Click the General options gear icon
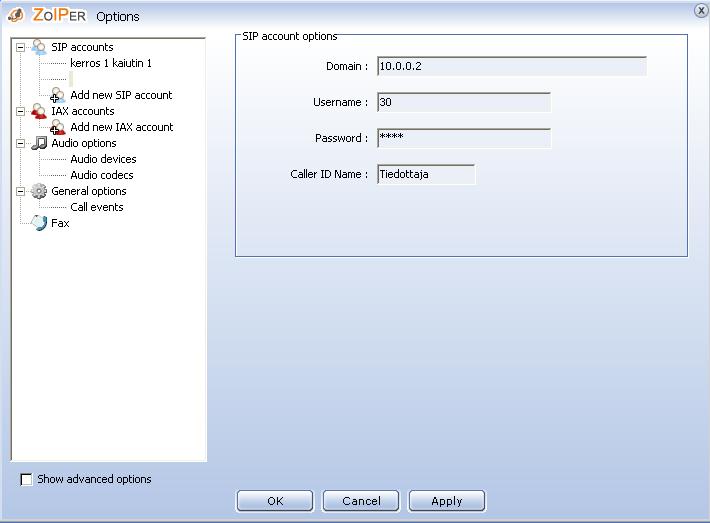 click(x=39, y=191)
